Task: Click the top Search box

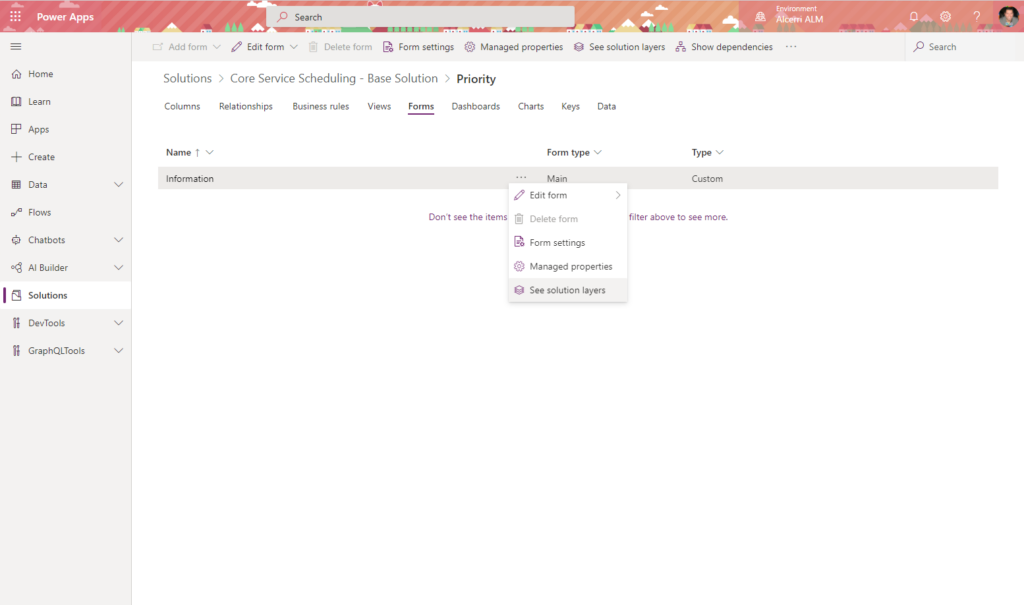Action: [420, 17]
